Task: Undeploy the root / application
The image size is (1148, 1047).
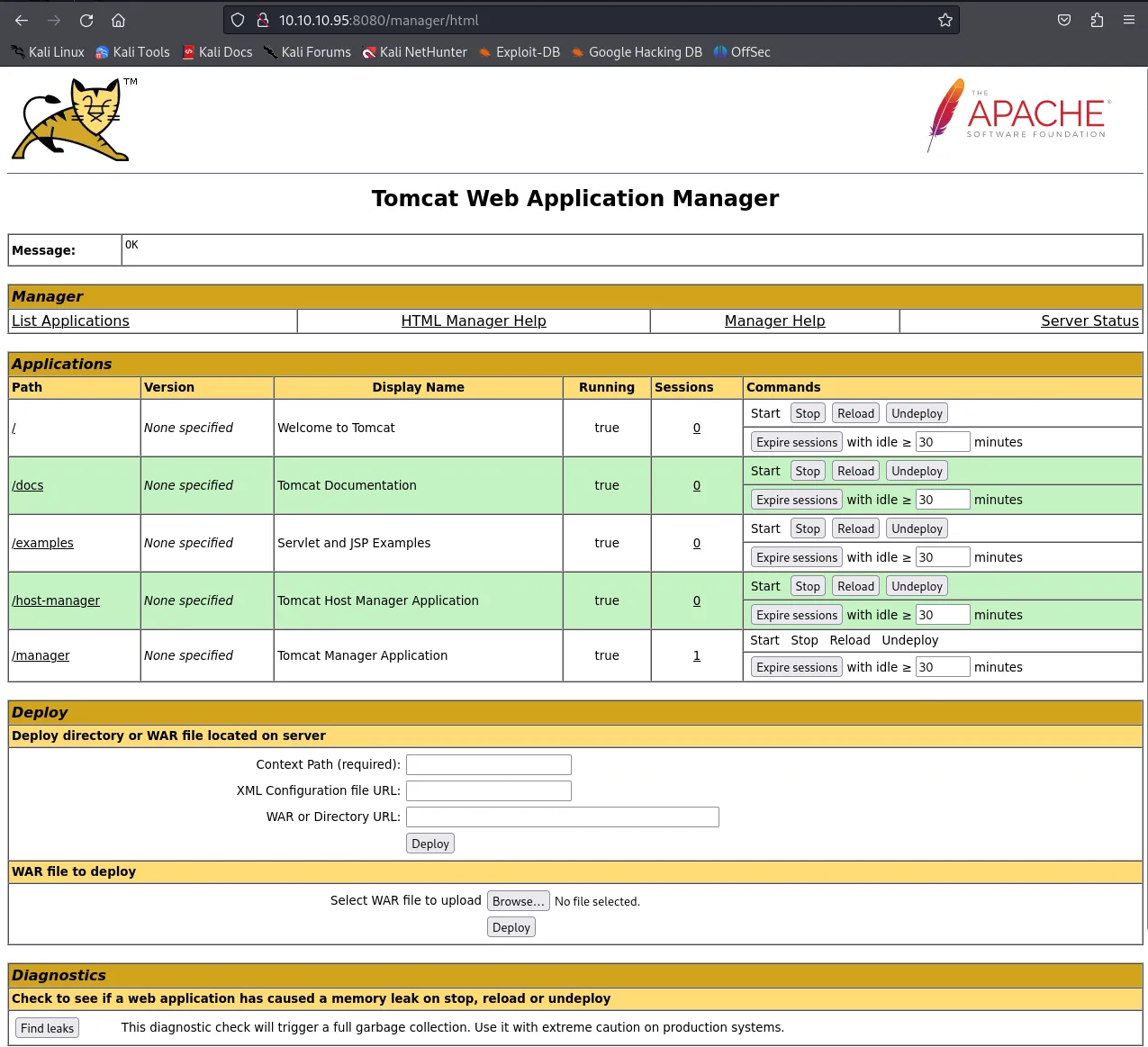Action: [x=917, y=413]
